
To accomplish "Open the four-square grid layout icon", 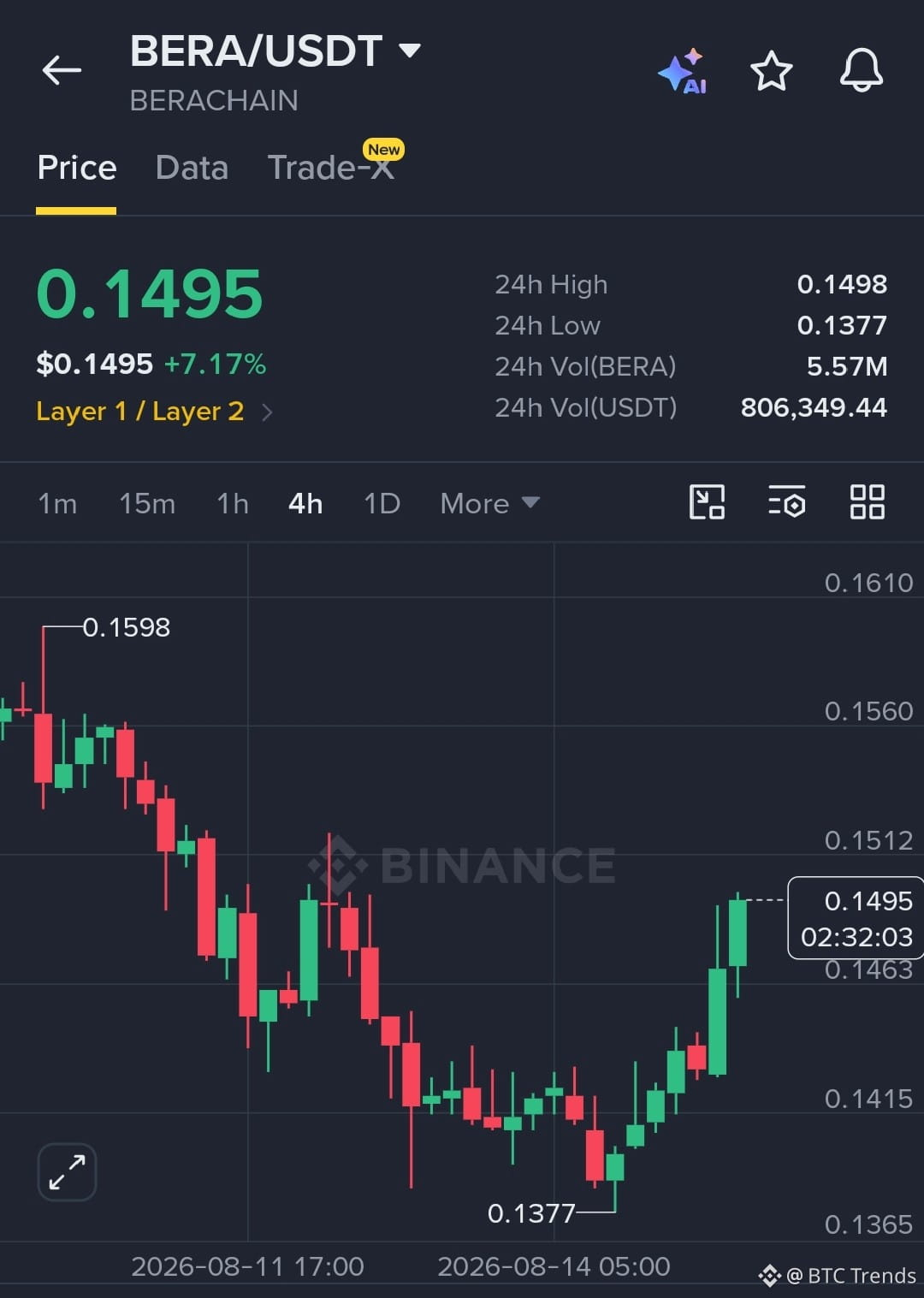I will click(x=867, y=502).
